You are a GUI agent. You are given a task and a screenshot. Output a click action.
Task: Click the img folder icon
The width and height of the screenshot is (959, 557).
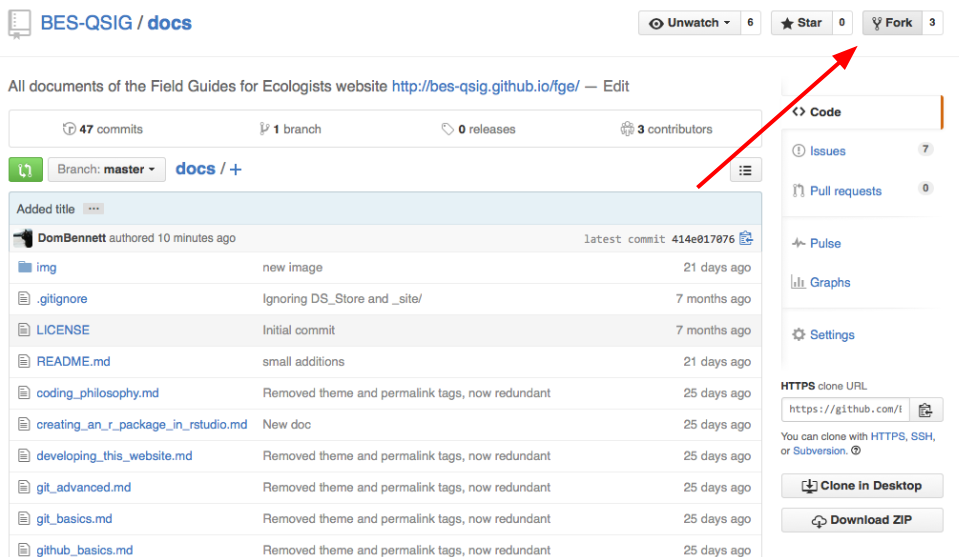tap(24, 267)
